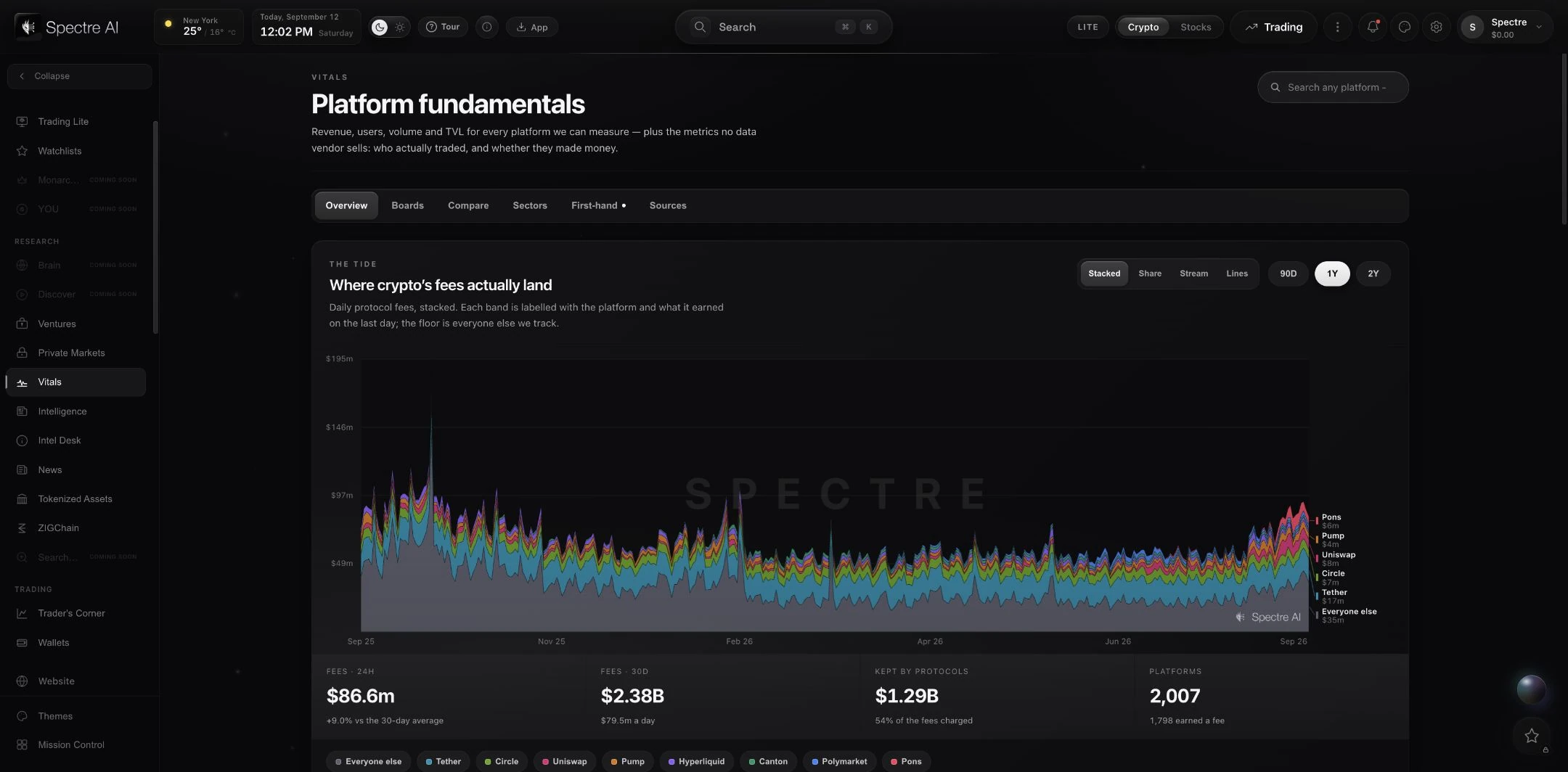Toggle the Pump legend chip
This screenshot has height=772, width=1568.
click(628, 761)
